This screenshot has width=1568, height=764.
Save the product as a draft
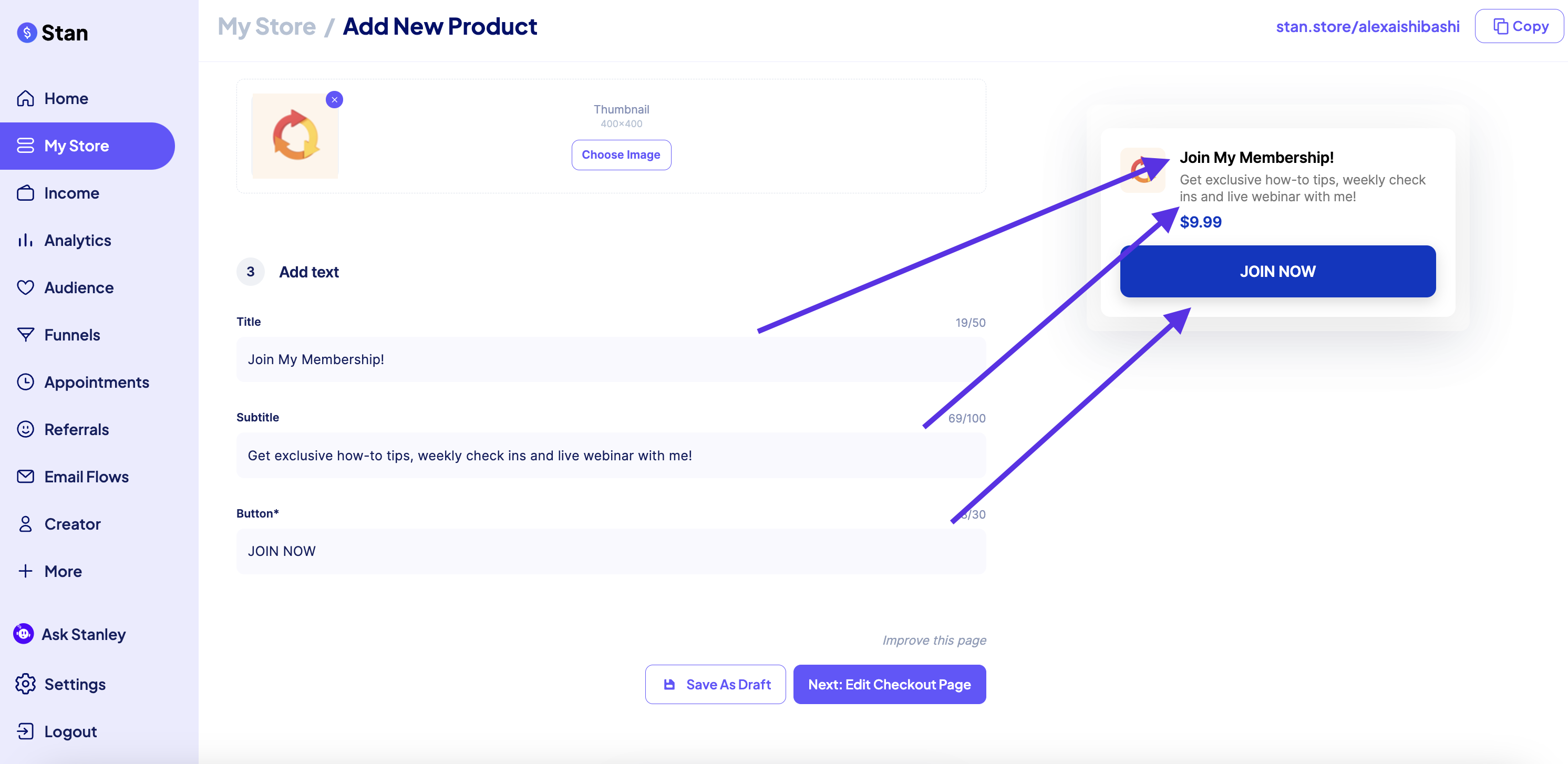[x=715, y=684]
